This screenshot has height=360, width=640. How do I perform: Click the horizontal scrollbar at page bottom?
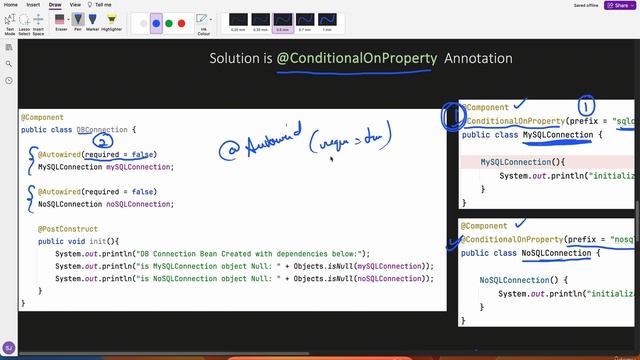coord(164,353)
